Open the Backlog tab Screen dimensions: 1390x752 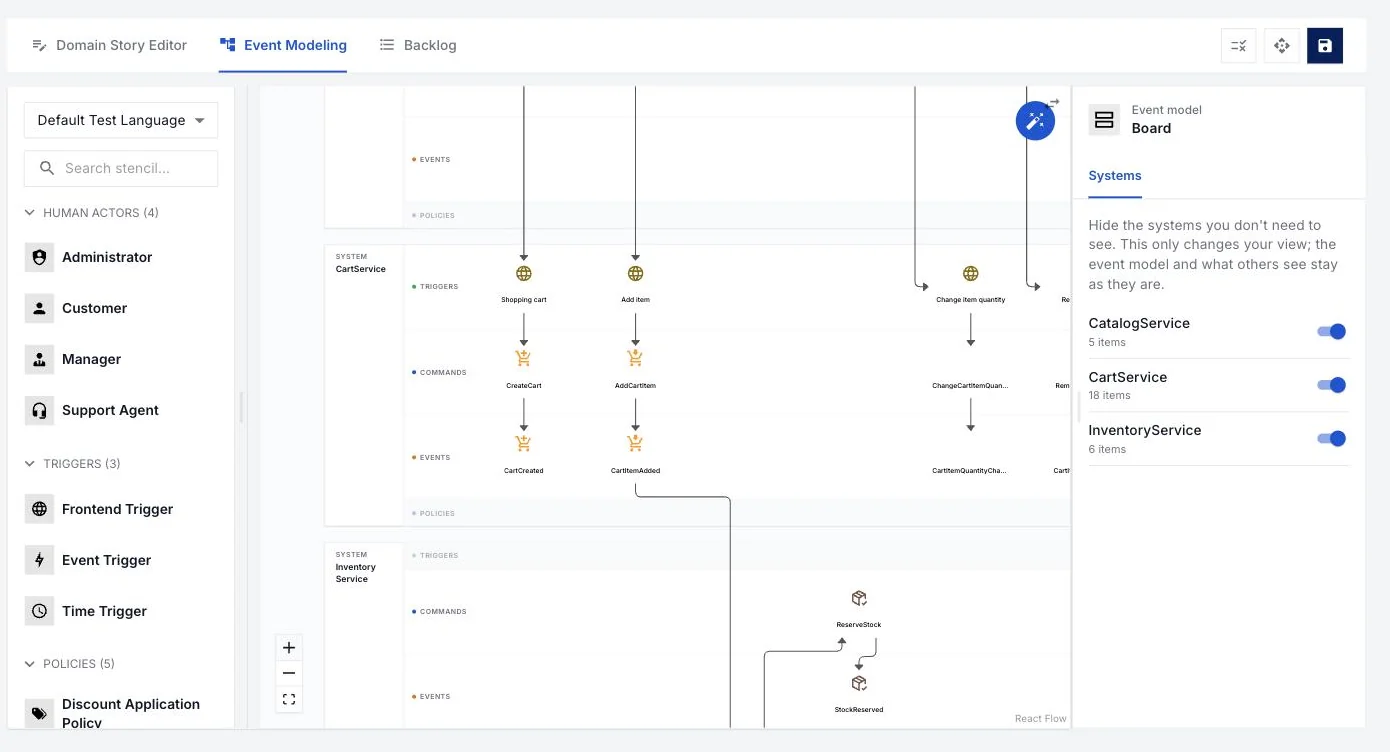tap(418, 45)
